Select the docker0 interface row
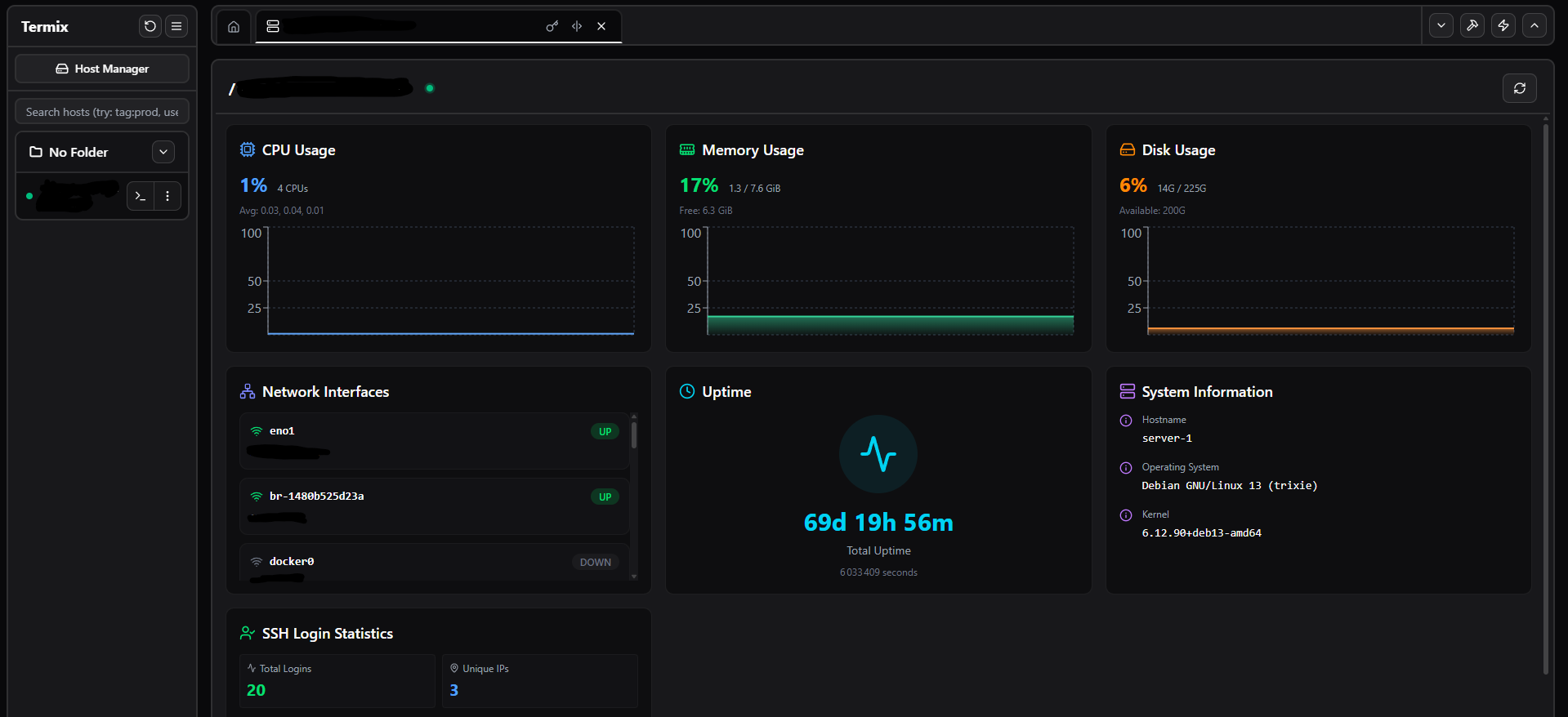 coord(434,563)
